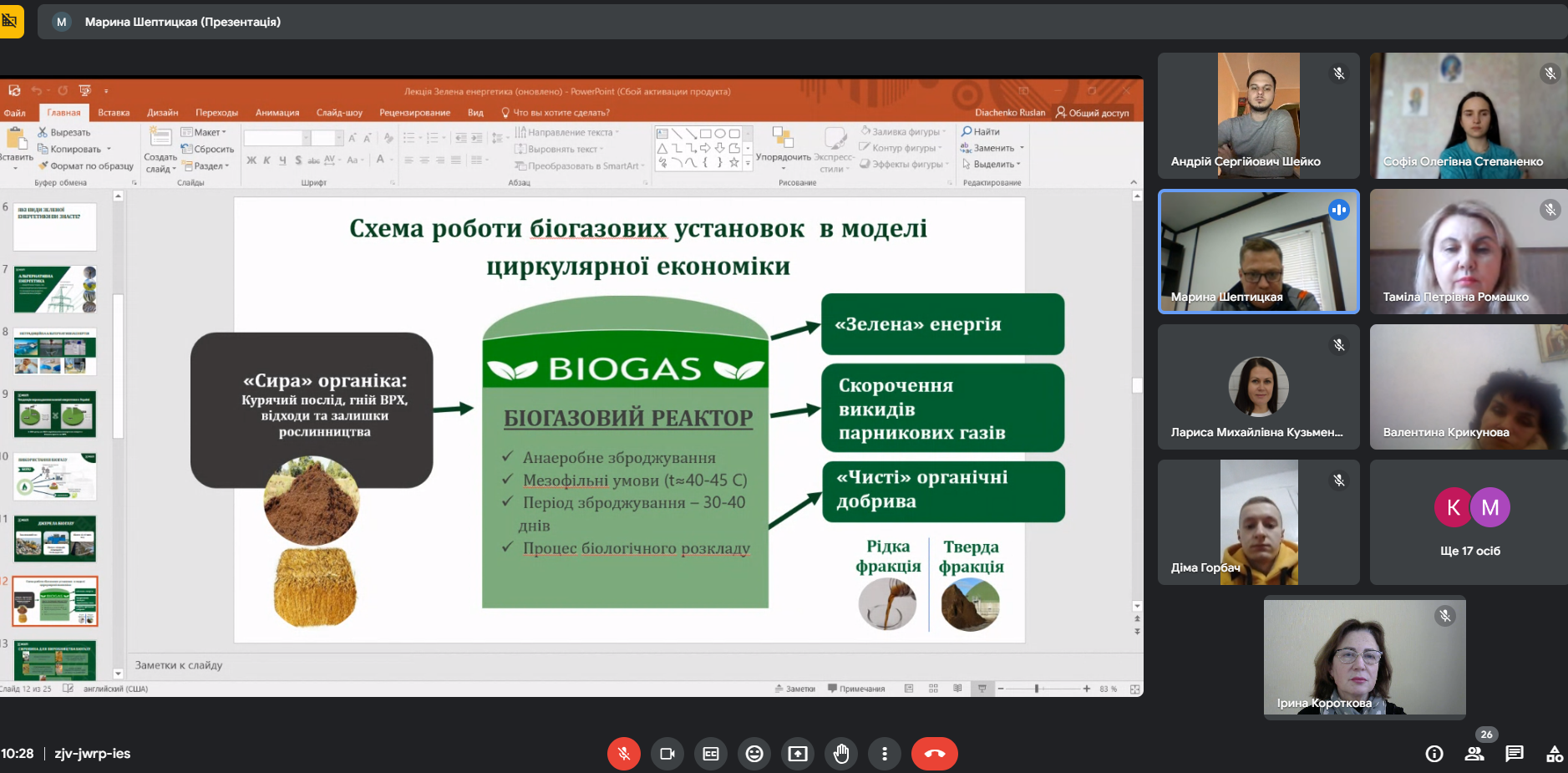Click fit slide to window icon
The height and width of the screenshot is (773, 1568).
tap(1134, 689)
